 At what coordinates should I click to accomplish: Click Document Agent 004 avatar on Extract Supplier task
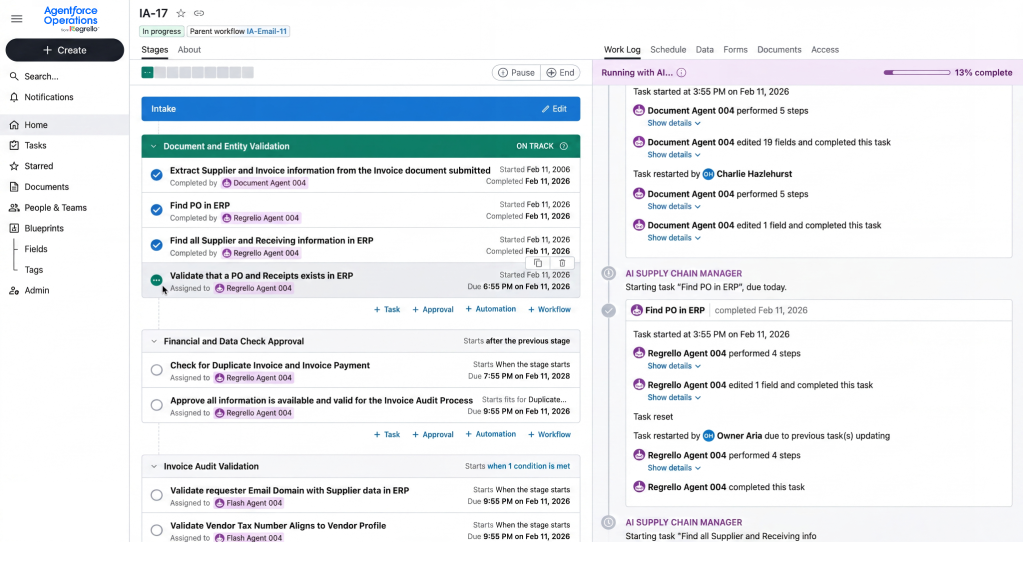click(227, 183)
